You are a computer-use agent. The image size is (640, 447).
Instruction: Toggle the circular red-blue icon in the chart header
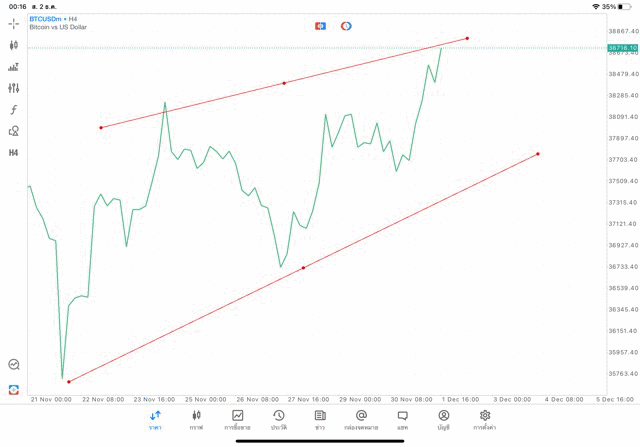346,26
